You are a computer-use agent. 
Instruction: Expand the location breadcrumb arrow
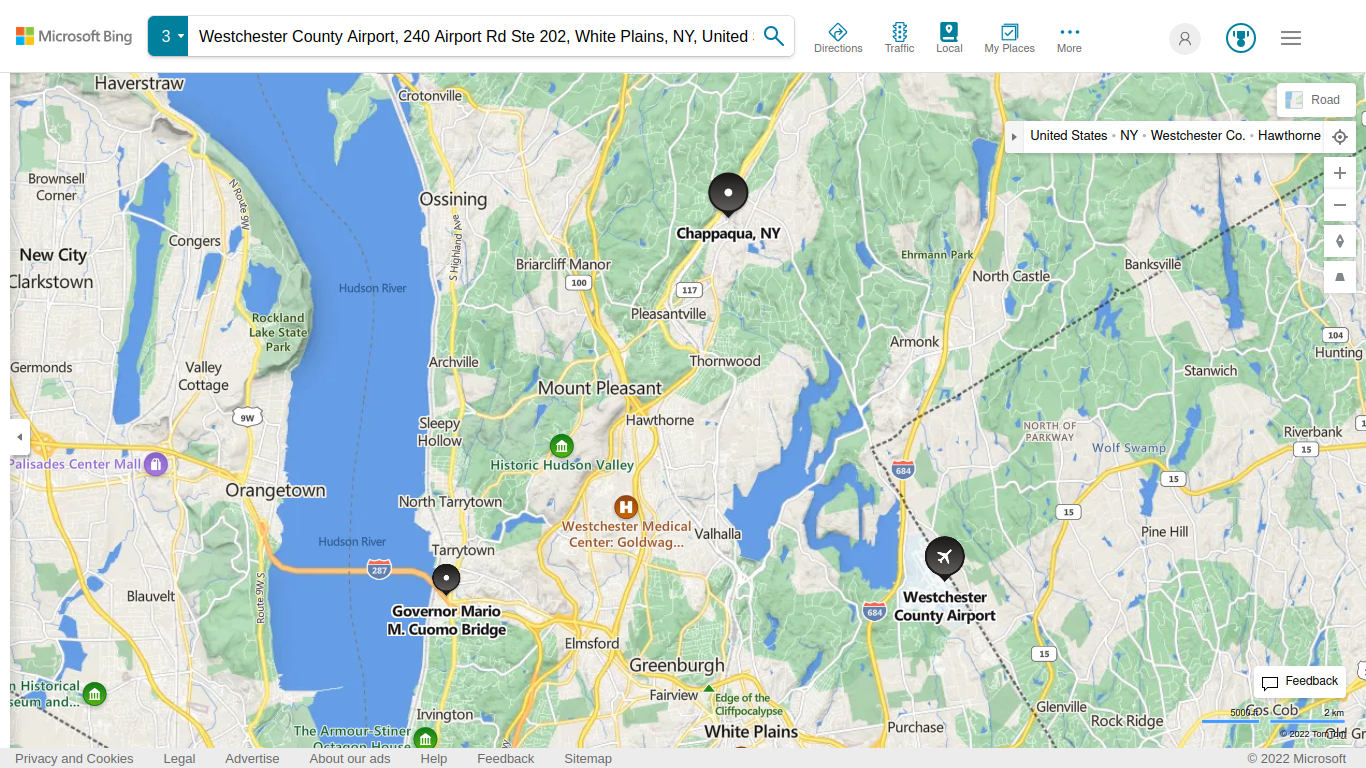click(1014, 136)
